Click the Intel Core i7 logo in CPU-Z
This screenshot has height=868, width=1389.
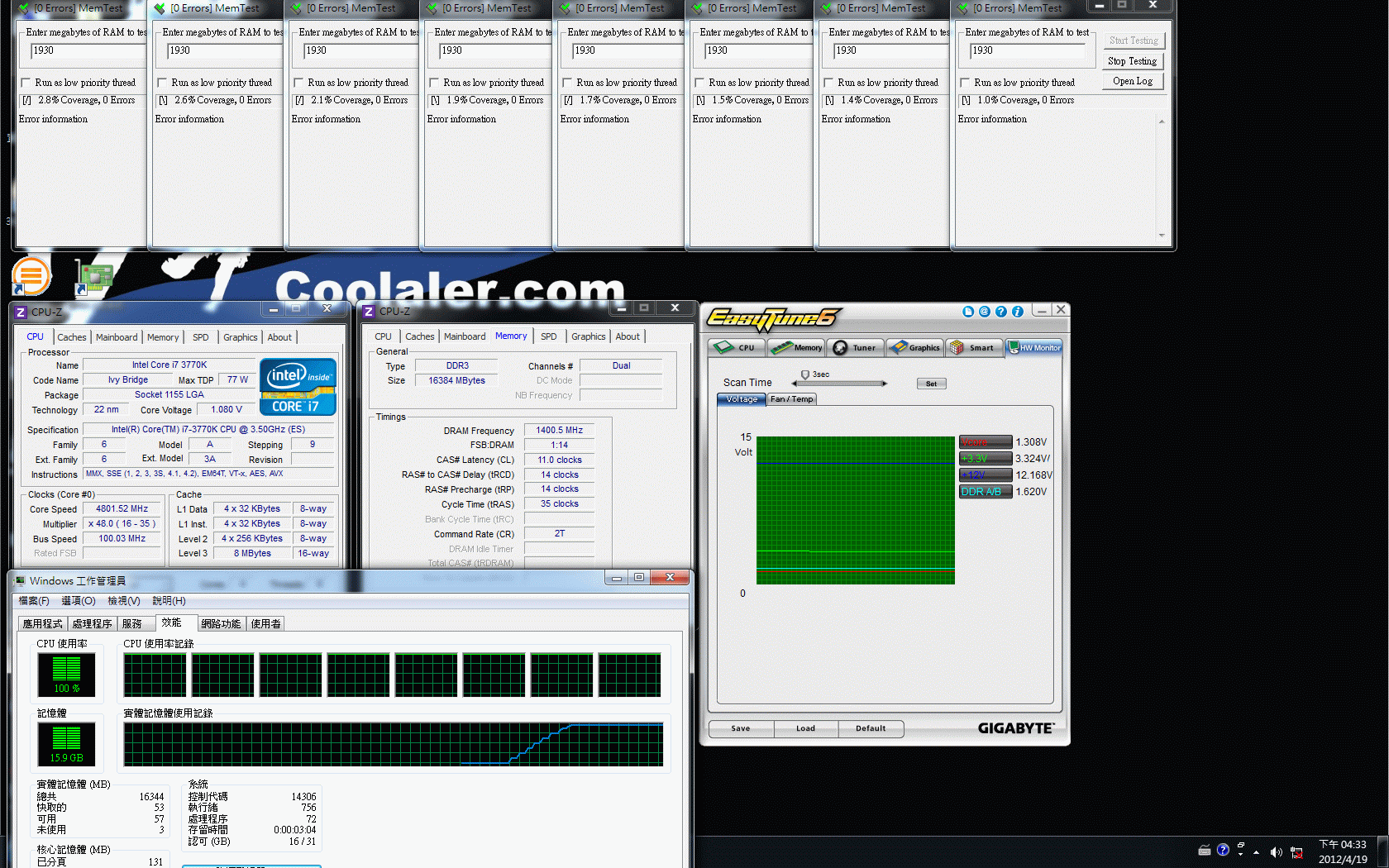298,386
